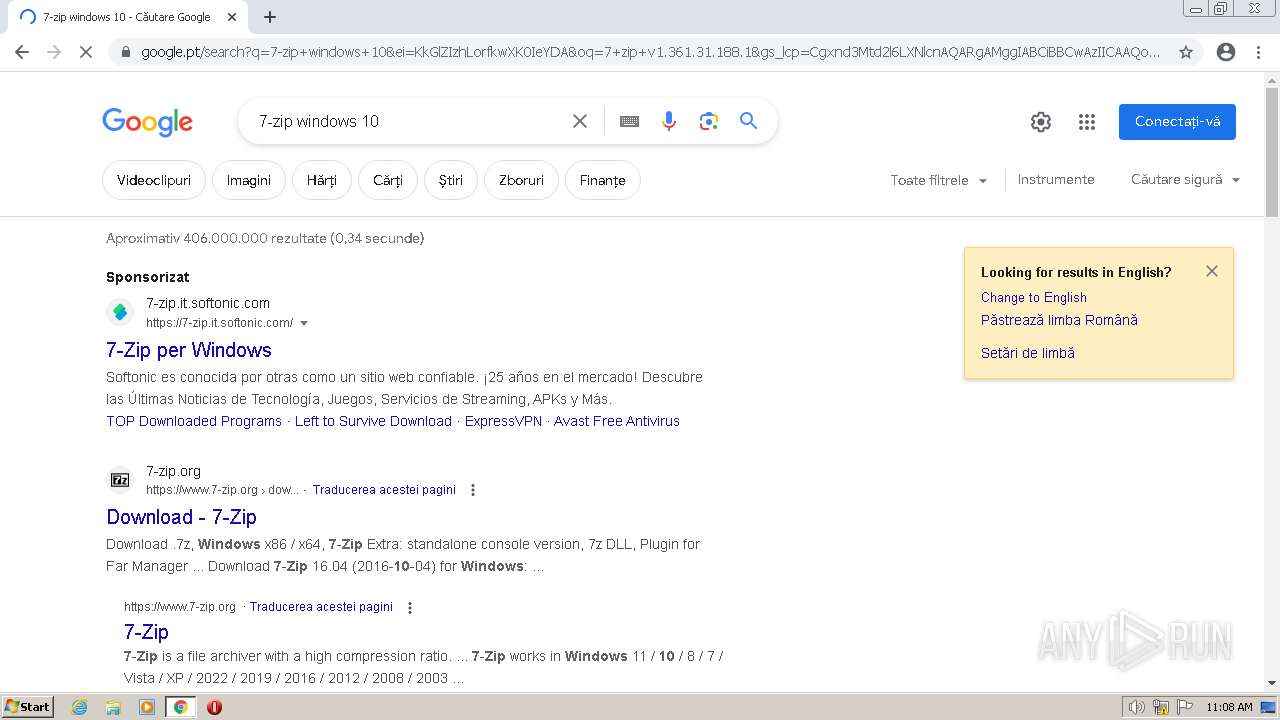The width and height of the screenshot is (1280, 720).
Task: Open the 7-Zip homepage result
Action: tap(146, 632)
